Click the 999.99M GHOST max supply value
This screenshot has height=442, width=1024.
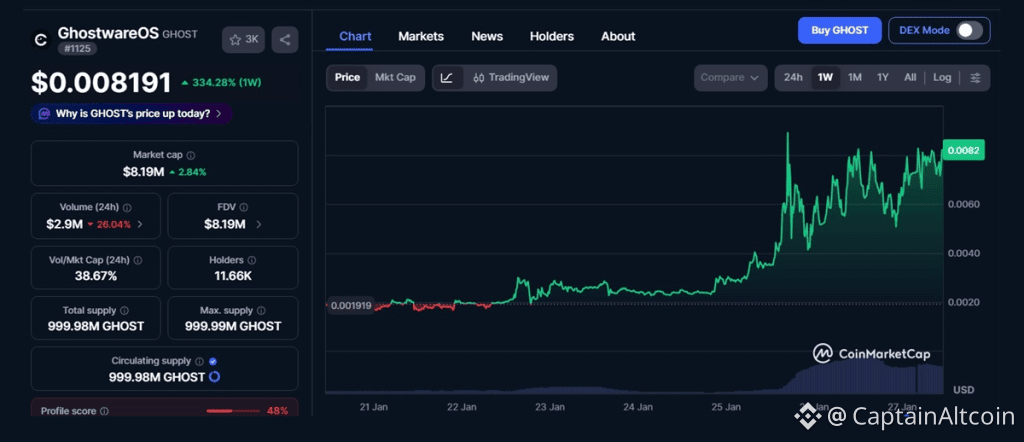(233, 326)
